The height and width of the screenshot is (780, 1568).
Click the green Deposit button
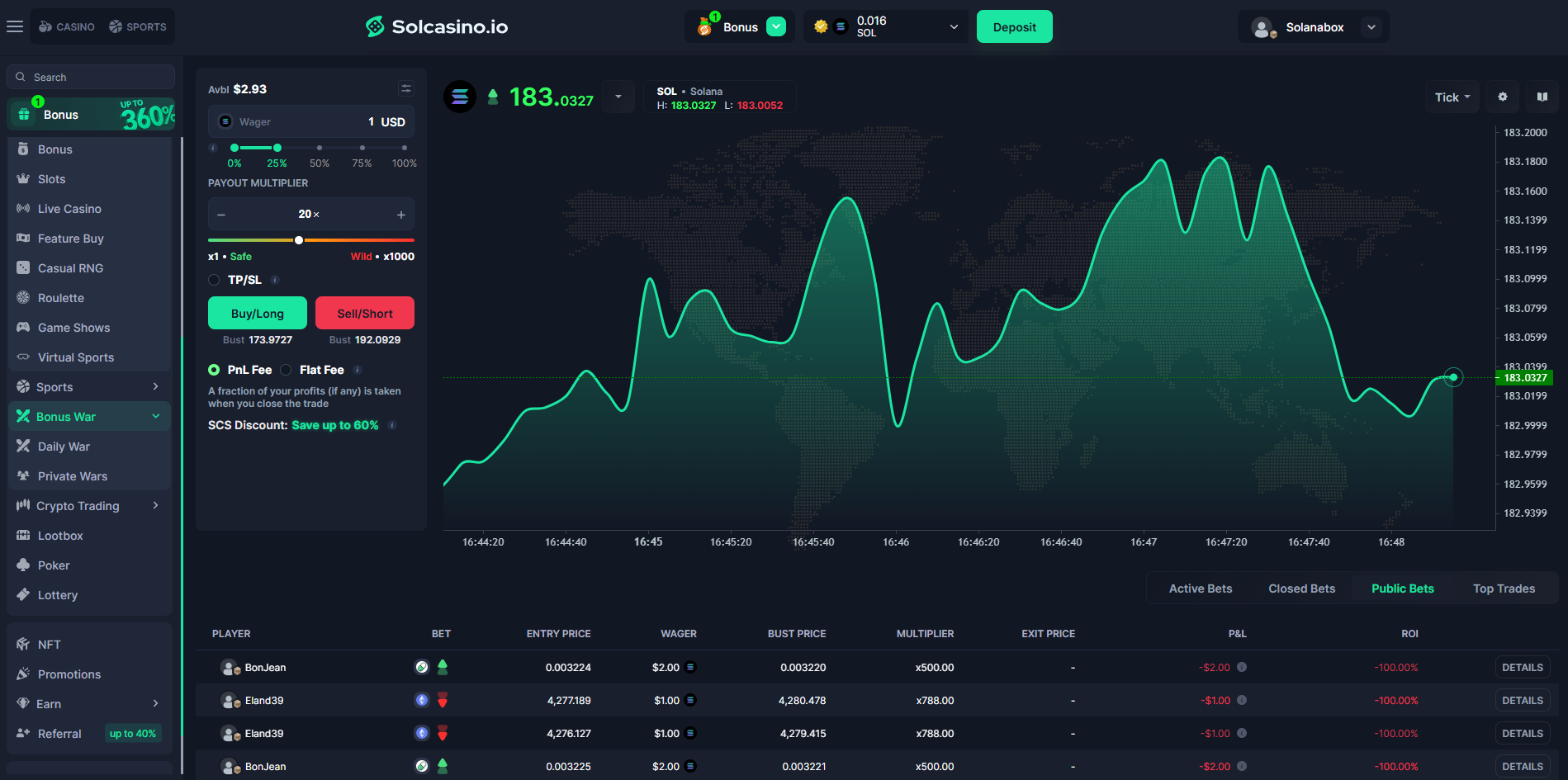coord(1014,26)
